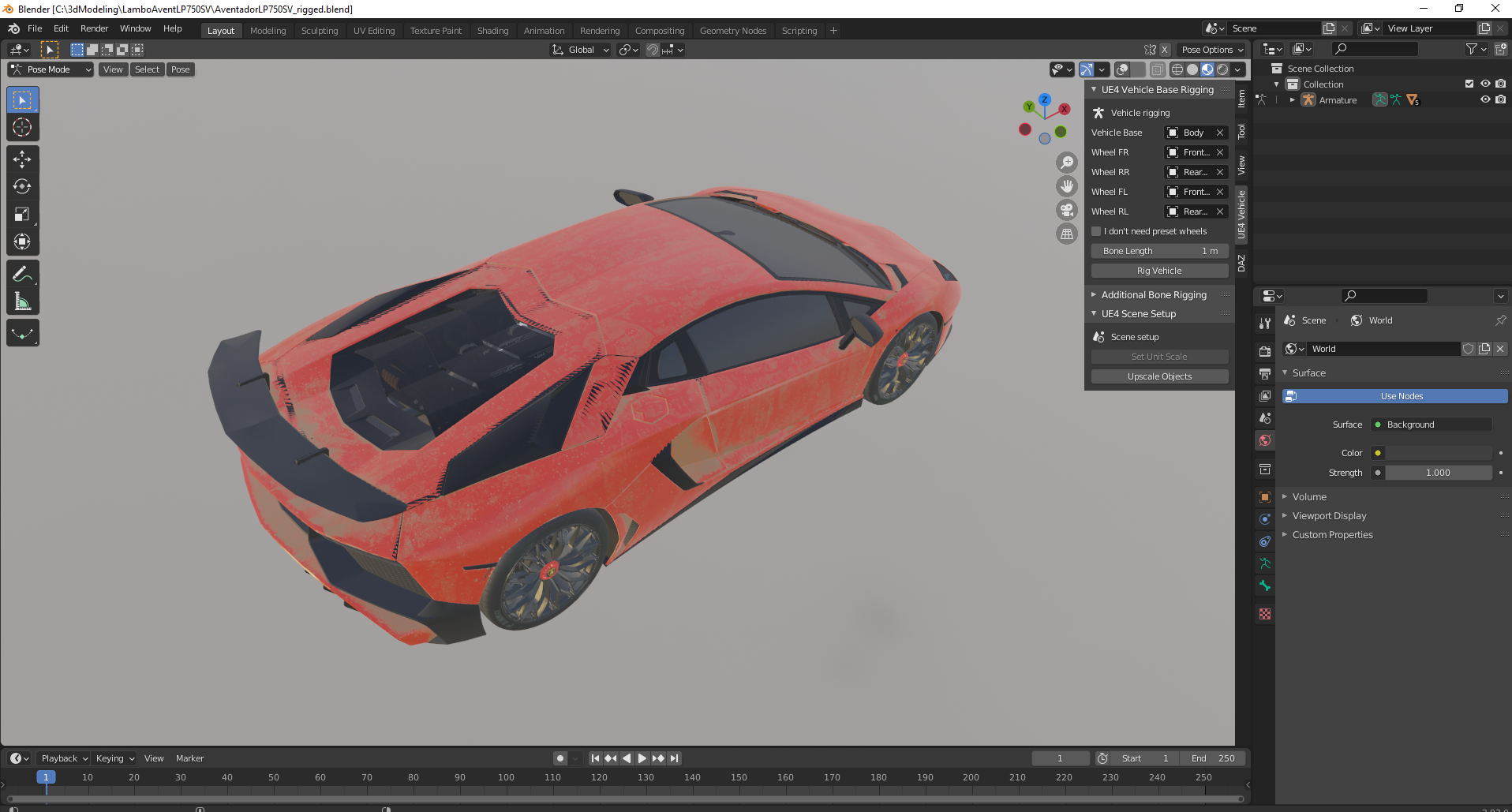Enable 'I don't need preset wheels' checkbox
The width and height of the screenshot is (1512, 812).
coord(1096,231)
